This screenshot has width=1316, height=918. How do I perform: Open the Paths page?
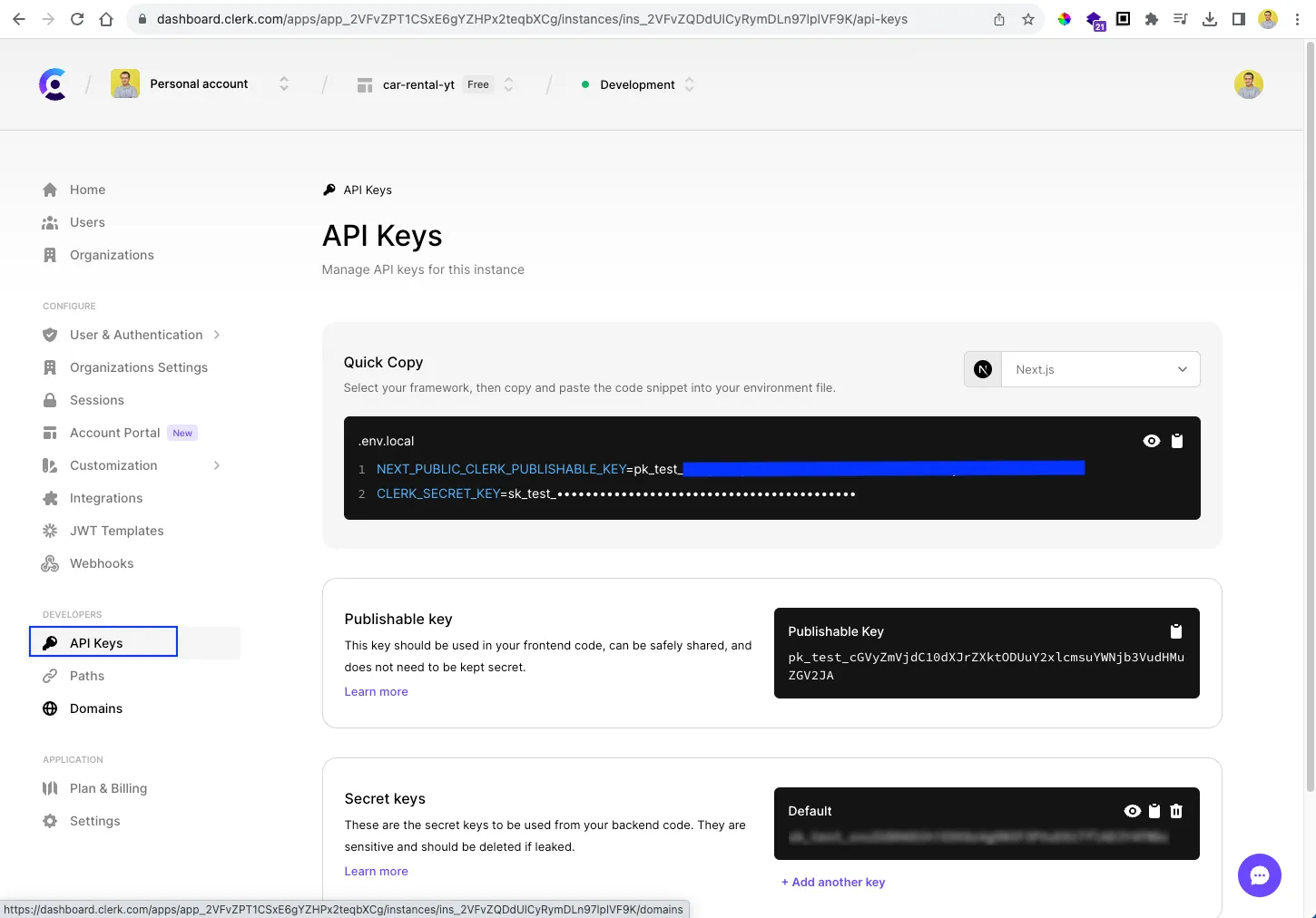click(x=87, y=676)
